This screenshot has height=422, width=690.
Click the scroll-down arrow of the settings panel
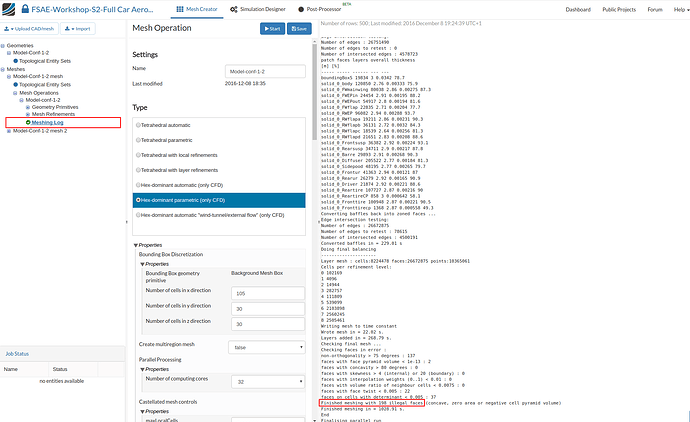coord(315,420)
